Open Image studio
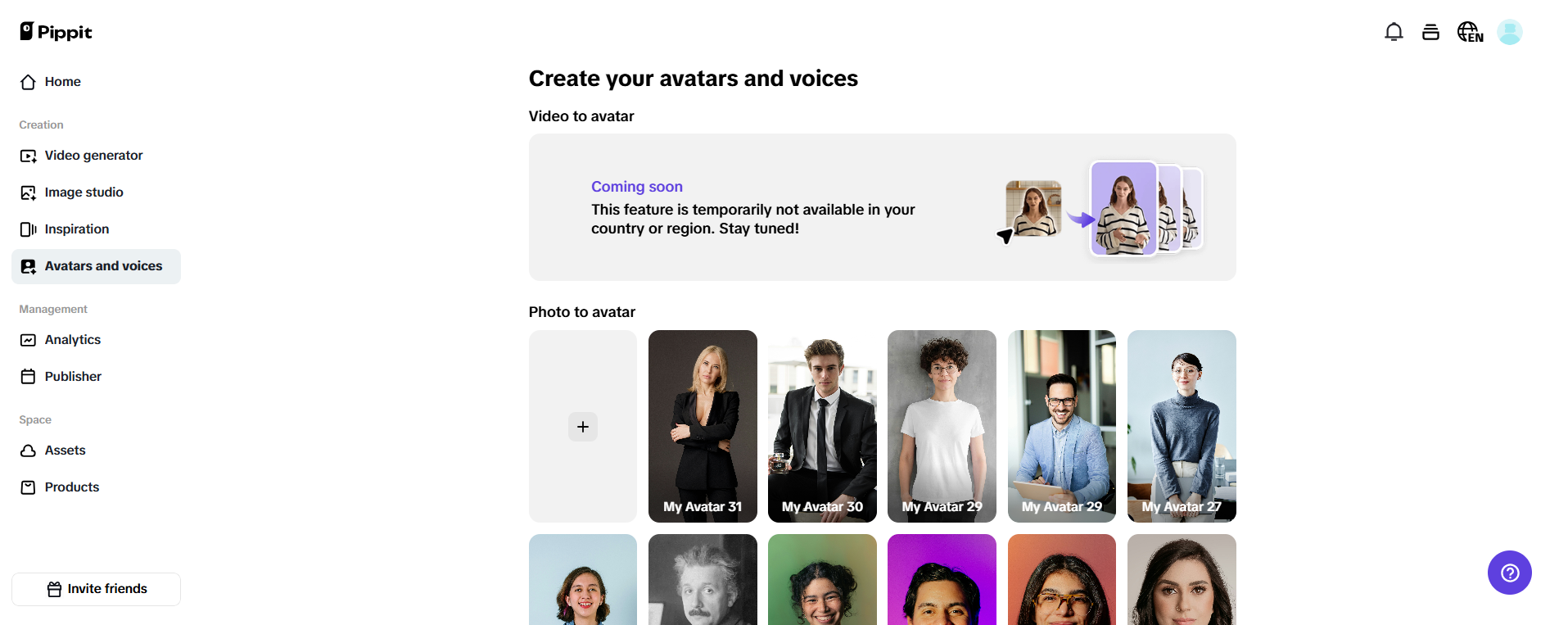Screen dimensions: 1568x625 click(x=84, y=192)
